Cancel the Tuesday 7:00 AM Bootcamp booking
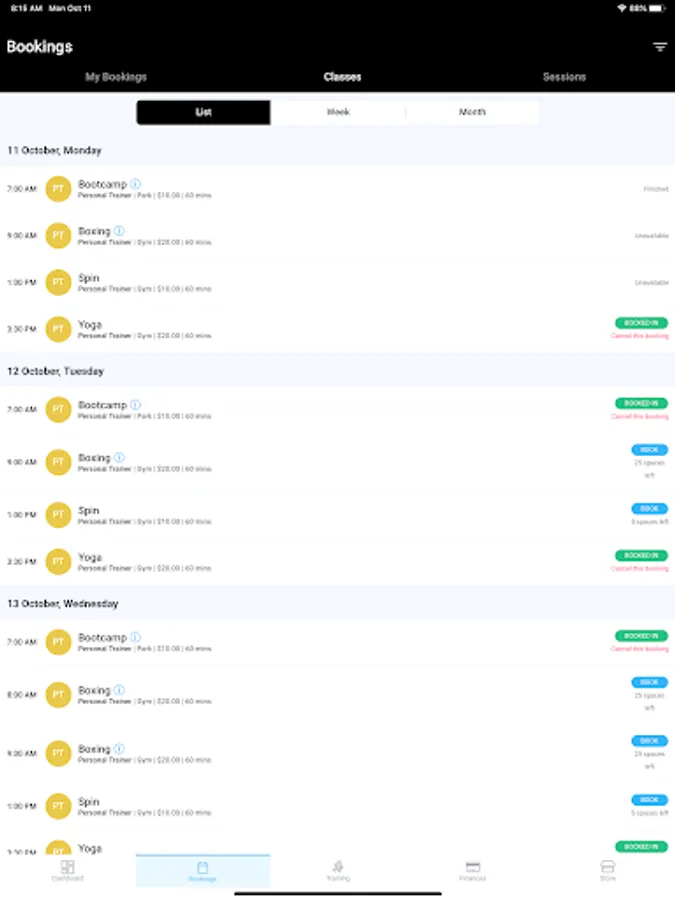This screenshot has width=675, height=900. 639,416
